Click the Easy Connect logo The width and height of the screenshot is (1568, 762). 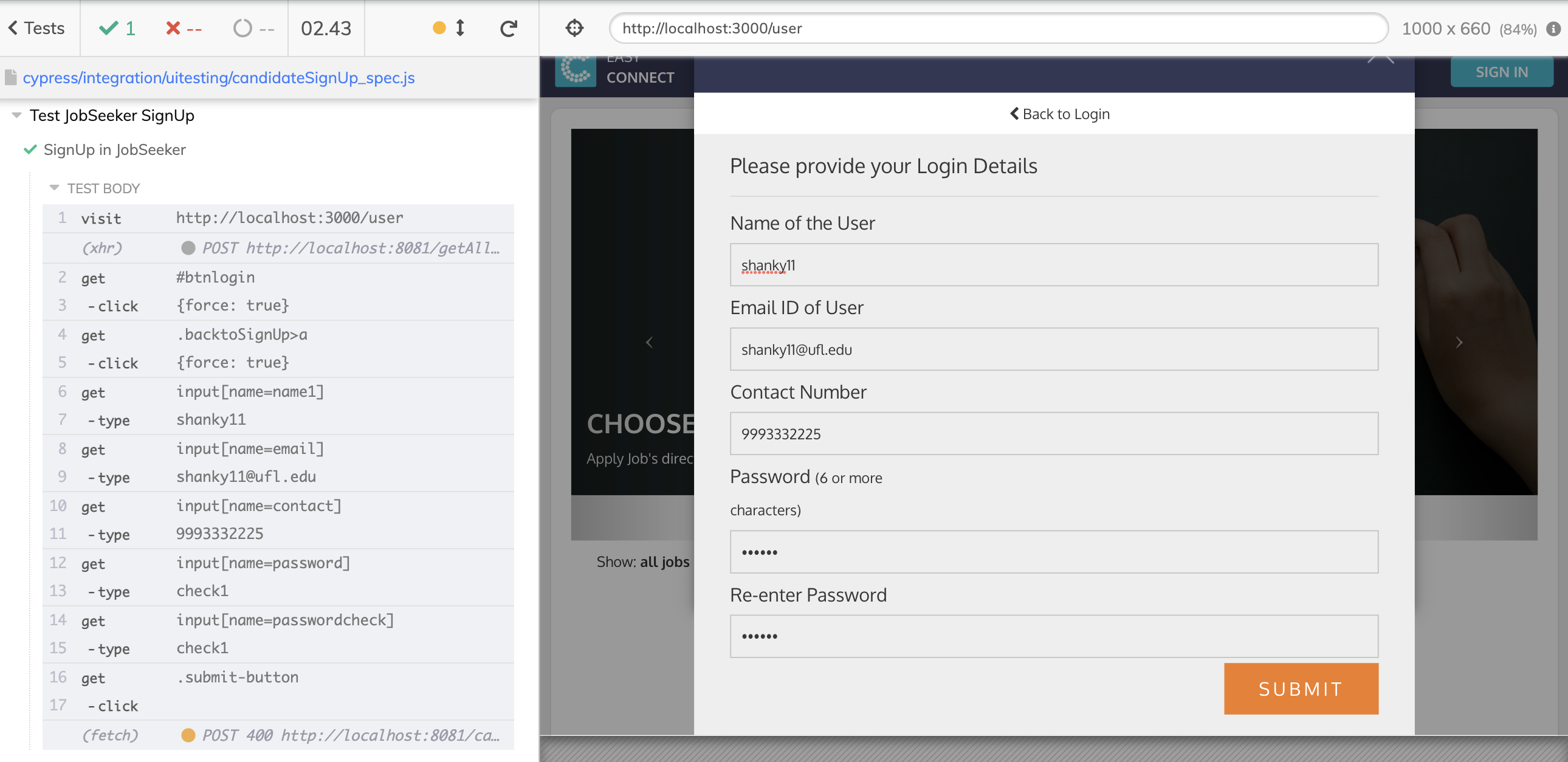pos(575,71)
